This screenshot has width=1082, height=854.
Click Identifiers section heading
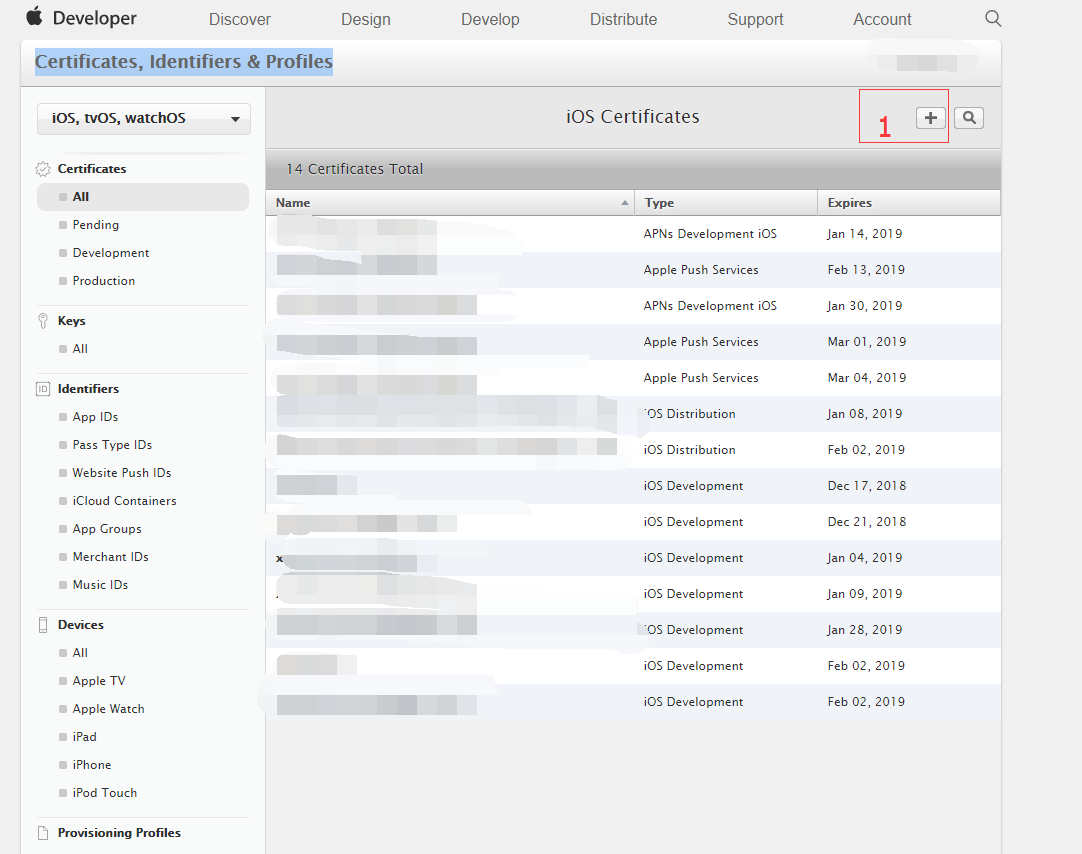click(88, 389)
